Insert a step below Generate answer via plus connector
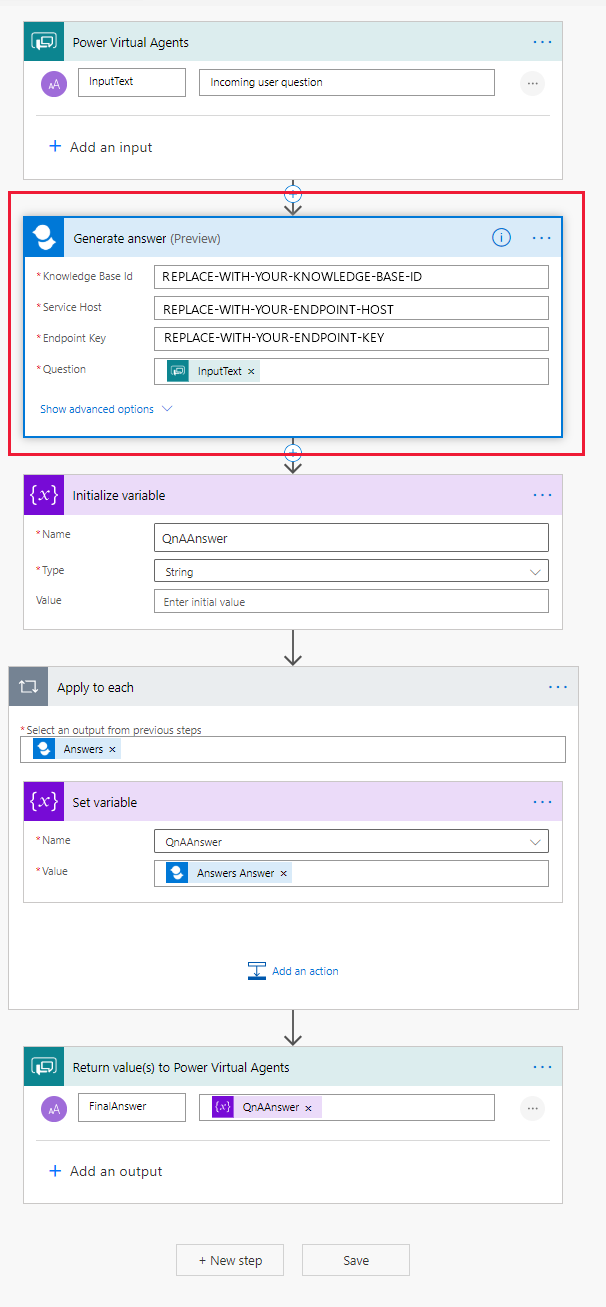The height and width of the screenshot is (1307, 606). (293, 452)
